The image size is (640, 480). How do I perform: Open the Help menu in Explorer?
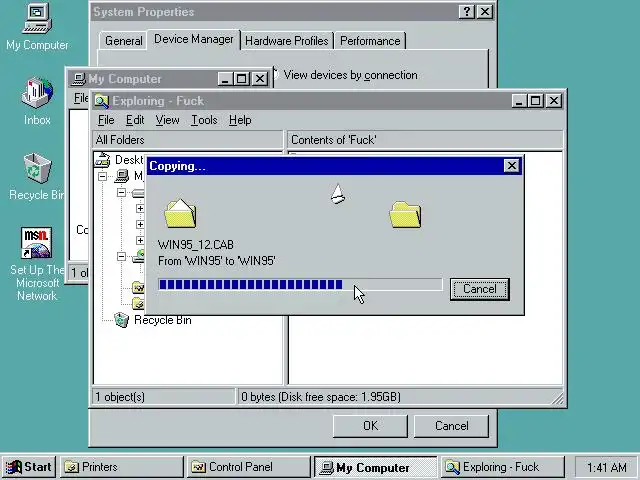click(x=240, y=120)
